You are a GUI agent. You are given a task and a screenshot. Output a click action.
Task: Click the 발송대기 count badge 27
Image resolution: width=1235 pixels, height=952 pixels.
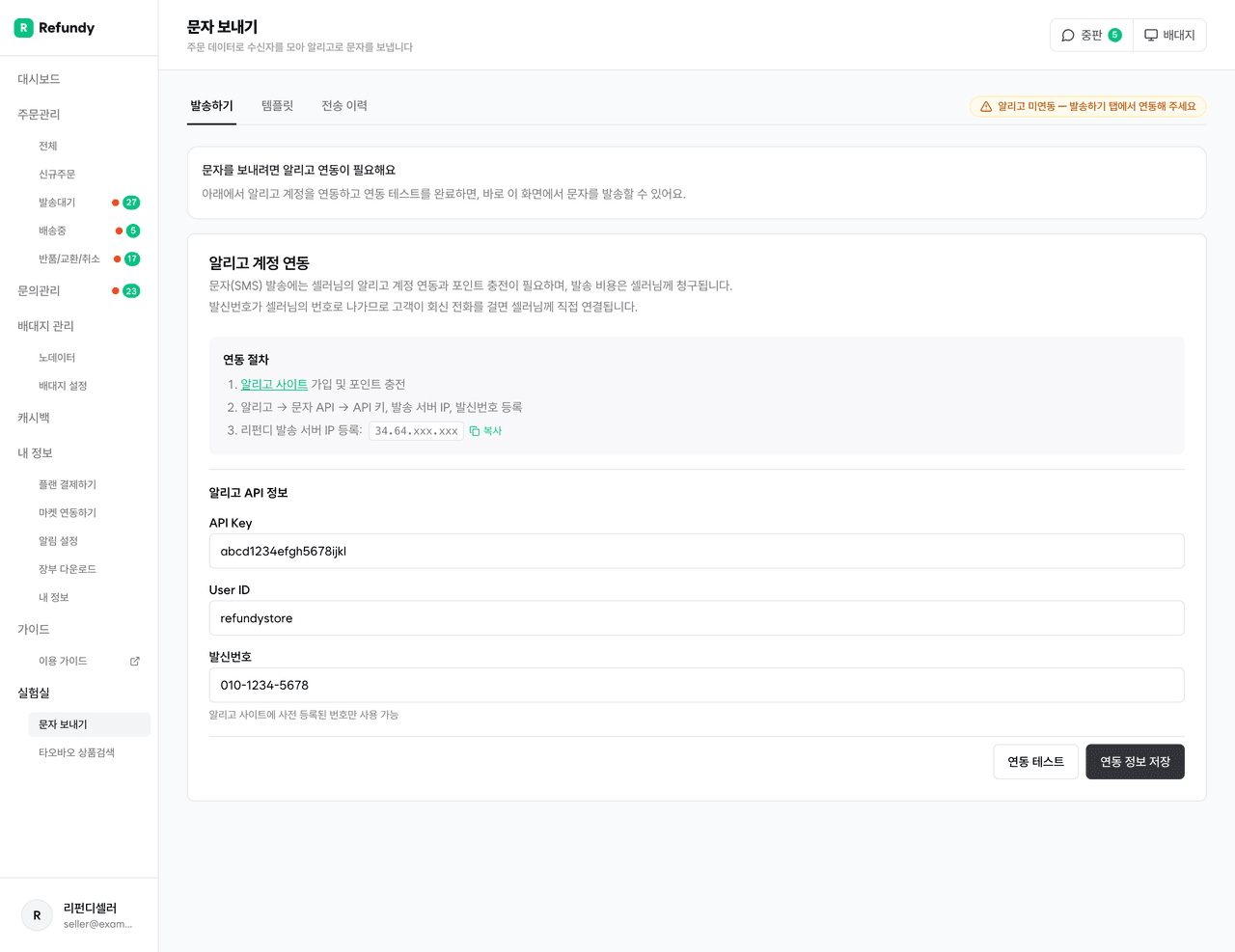pyautogui.click(x=131, y=203)
